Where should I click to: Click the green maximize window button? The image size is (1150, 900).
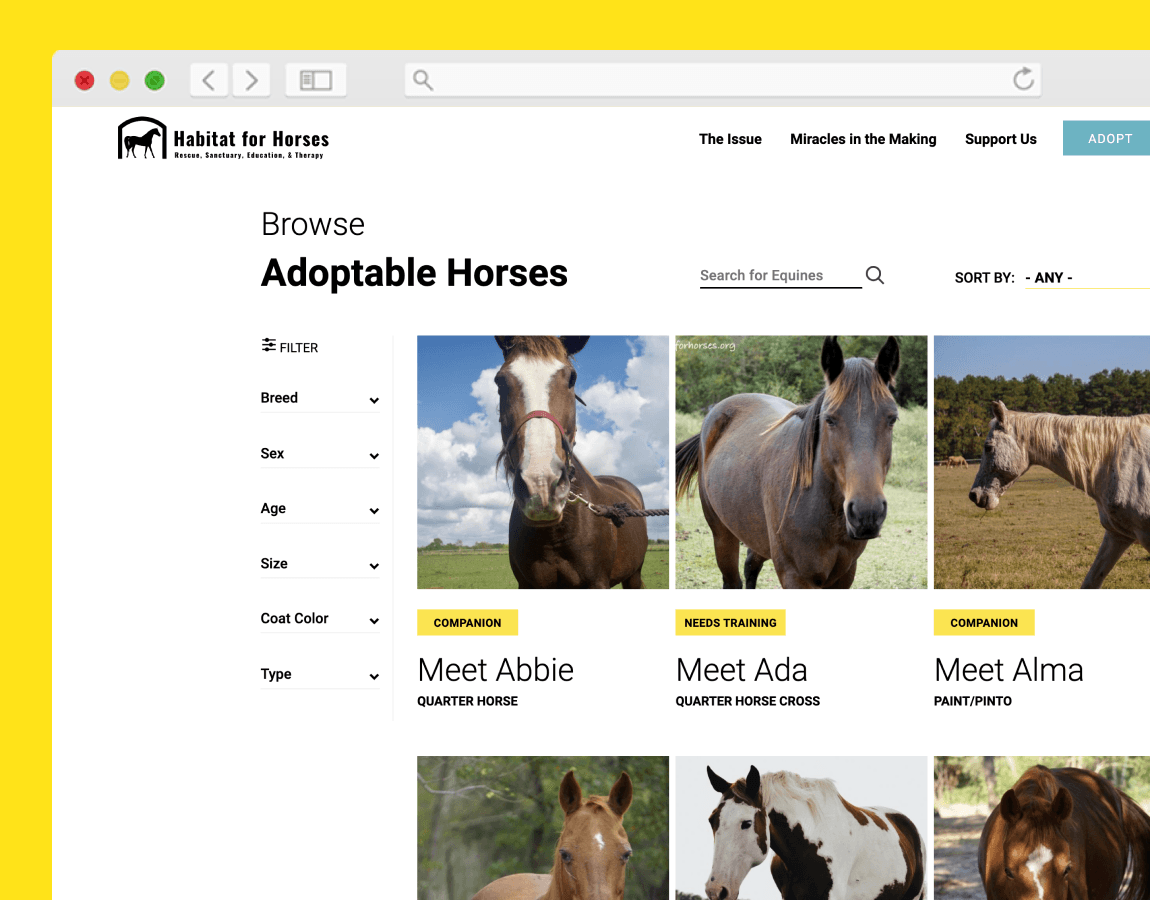[155, 80]
